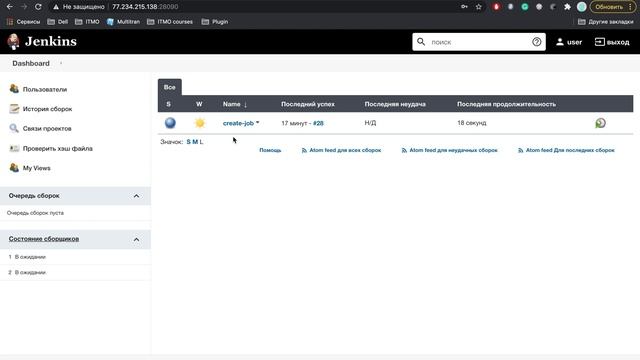Open Atom feed для неудачных сборок

(453, 150)
